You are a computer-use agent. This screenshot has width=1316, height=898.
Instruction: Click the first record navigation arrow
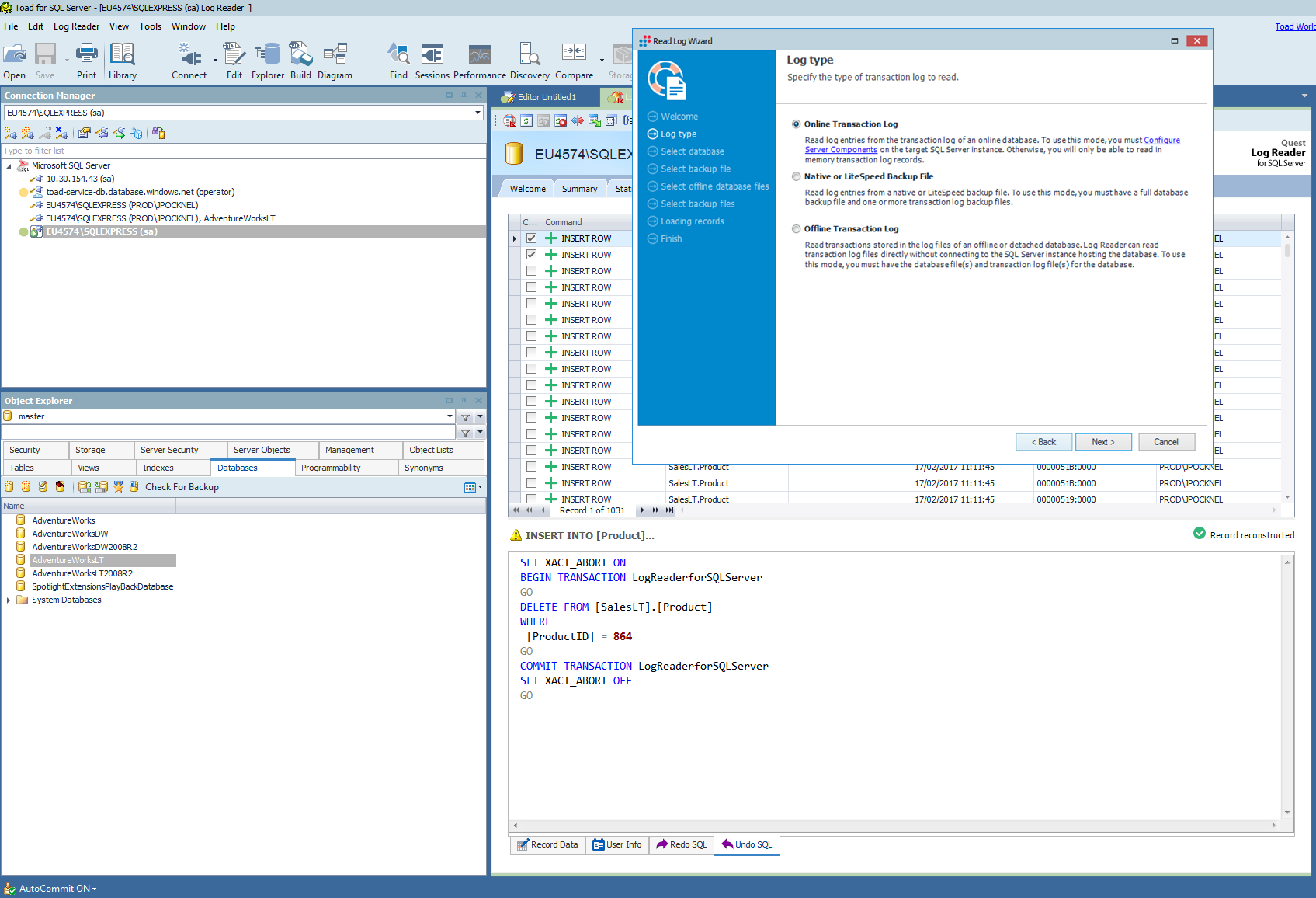[x=515, y=510]
